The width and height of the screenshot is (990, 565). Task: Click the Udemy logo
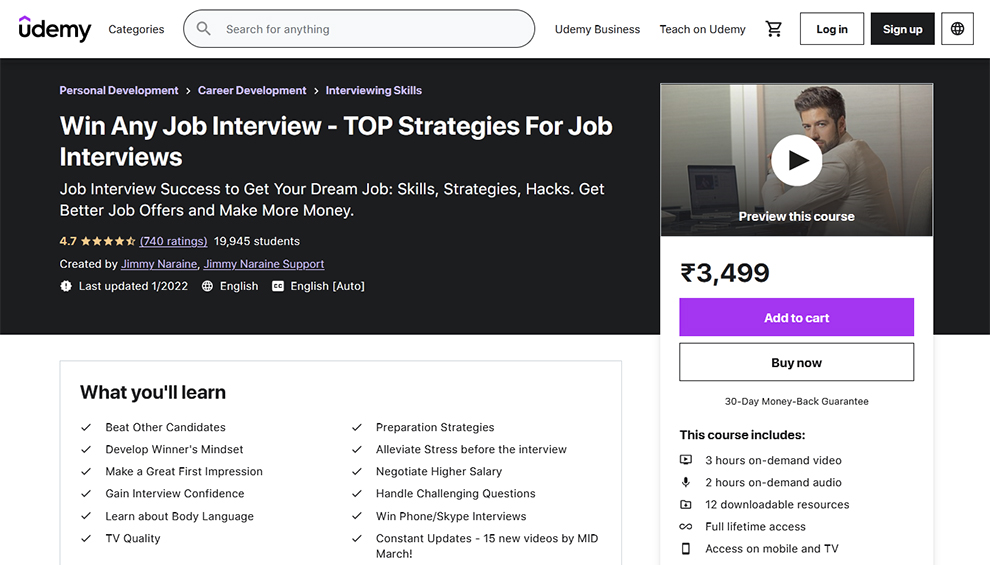55,29
